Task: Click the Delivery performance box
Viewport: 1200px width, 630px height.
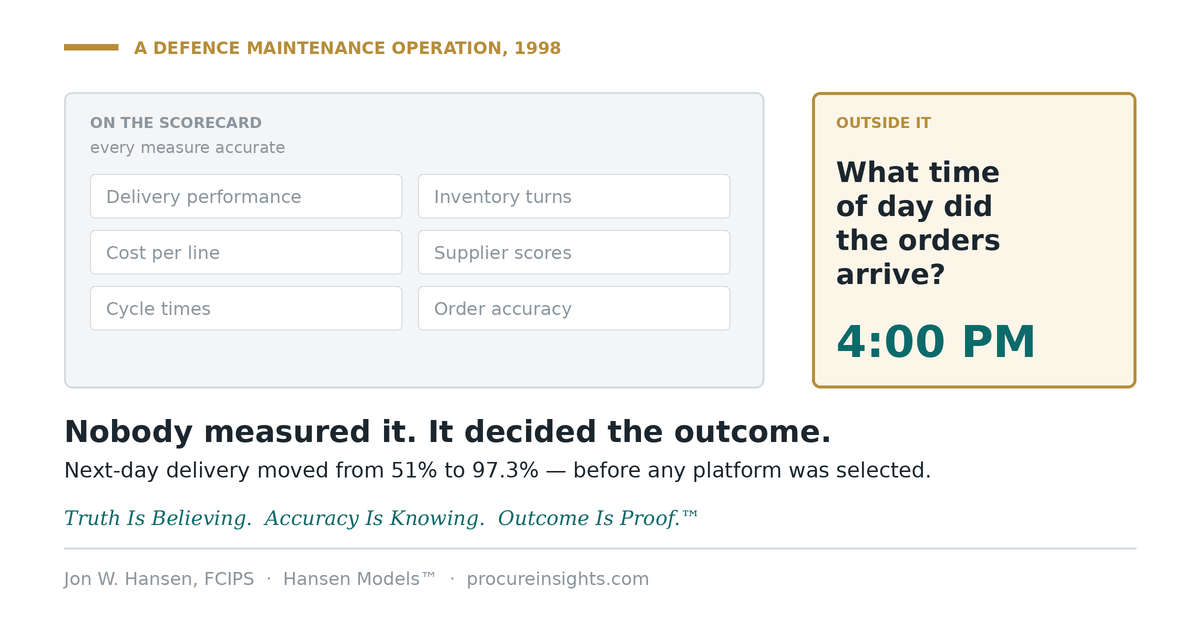Action: tap(246, 196)
